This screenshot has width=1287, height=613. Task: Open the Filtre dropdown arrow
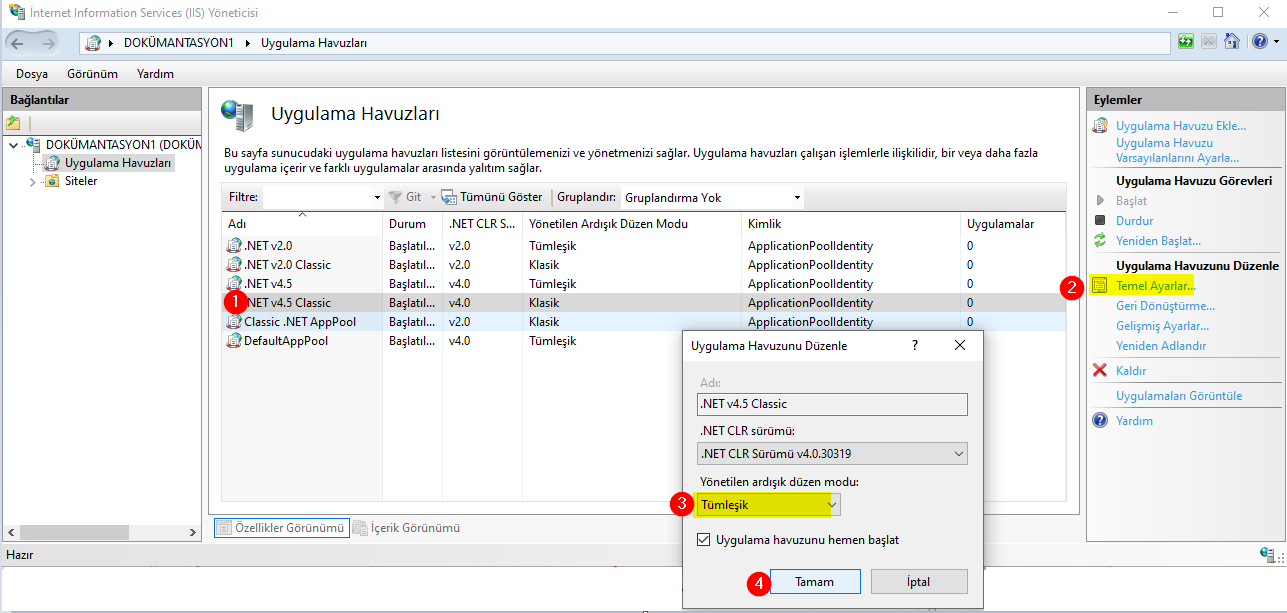tap(377, 198)
